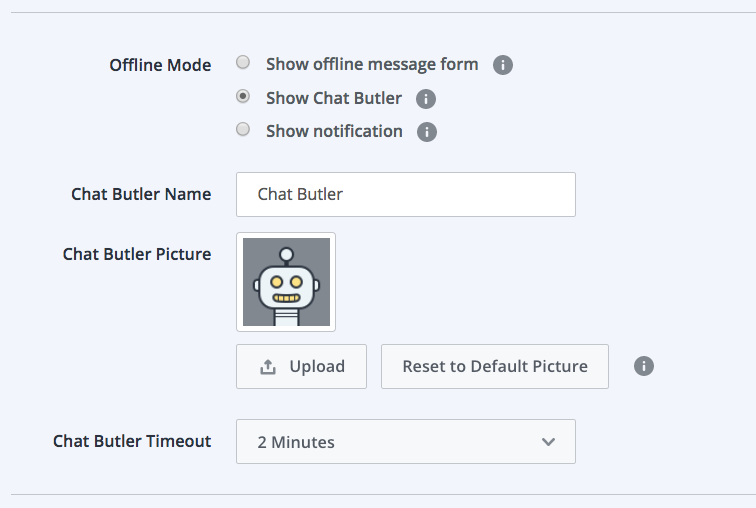
Task: Click the Show notification label text
Action: (x=334, y=131)
